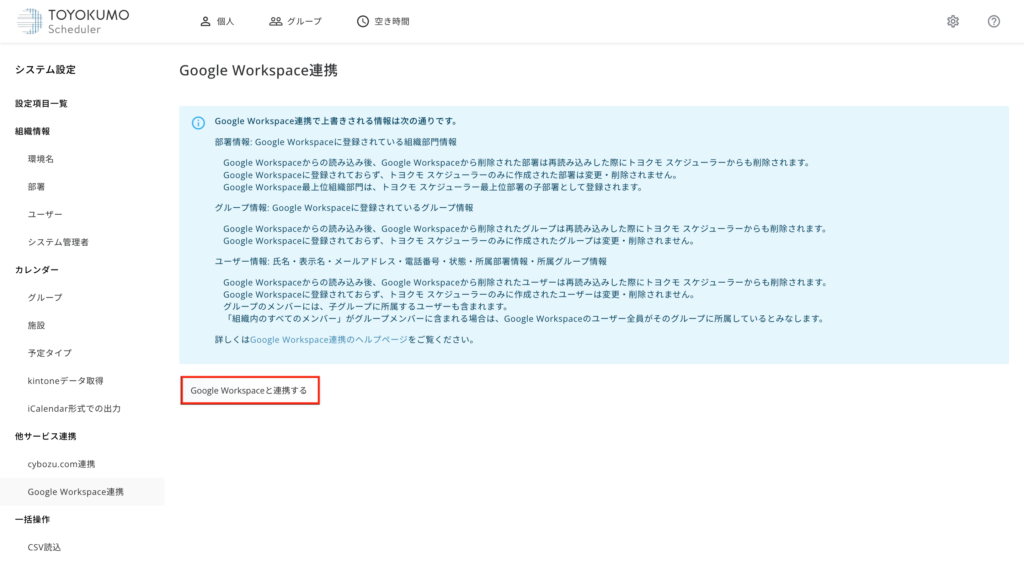
Task: Select 予定タイプ in sidebar
Action: tap(50, 353)
